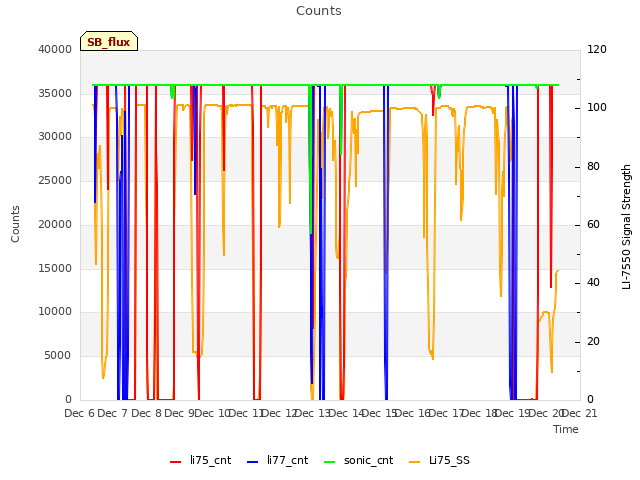Click the Dec 8 date label
The image size is (640, 480).
[x=147, y=413]
